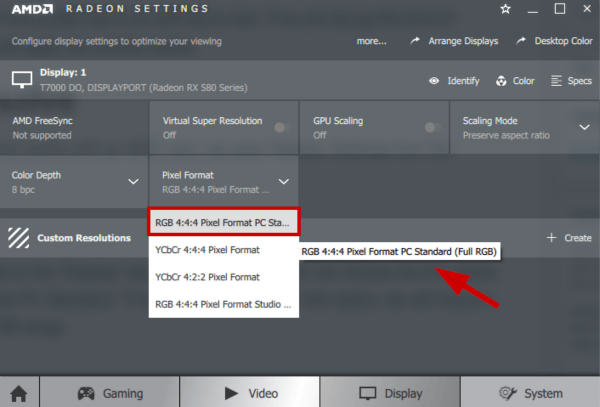Screen dimensions: 600x407
Task: Click Identify display button
Action: click(x=463, y=81)
